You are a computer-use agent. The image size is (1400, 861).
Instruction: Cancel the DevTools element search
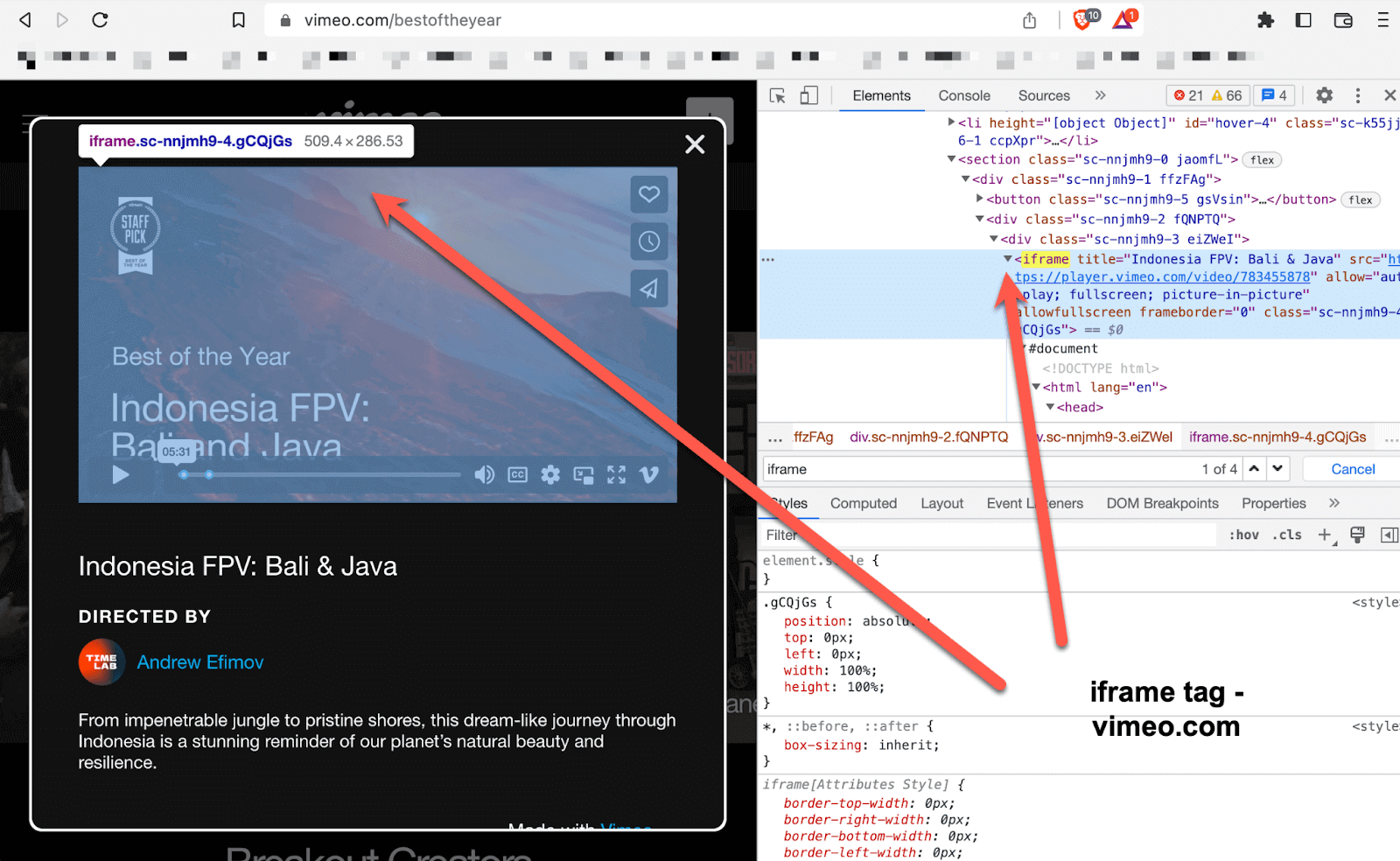1353,469
